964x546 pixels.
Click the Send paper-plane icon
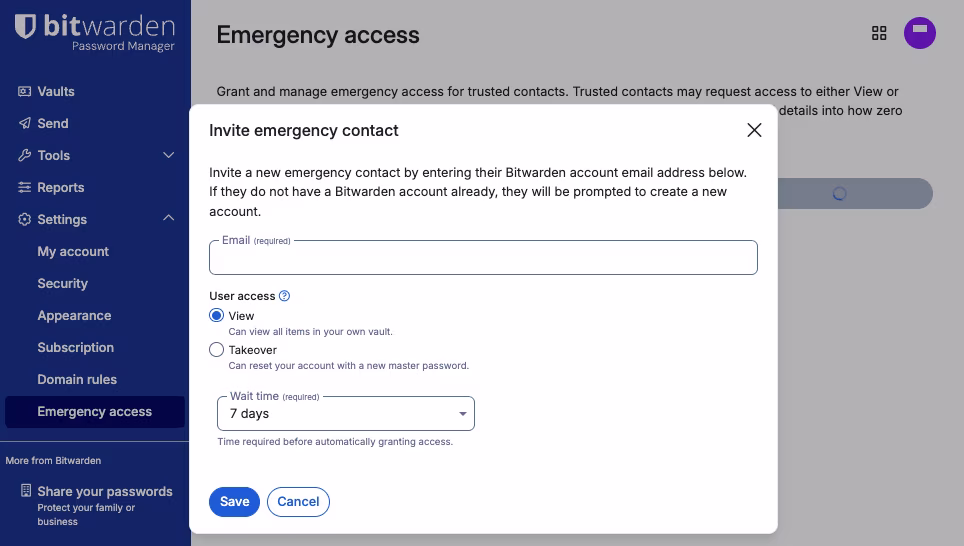pos(25,123)
